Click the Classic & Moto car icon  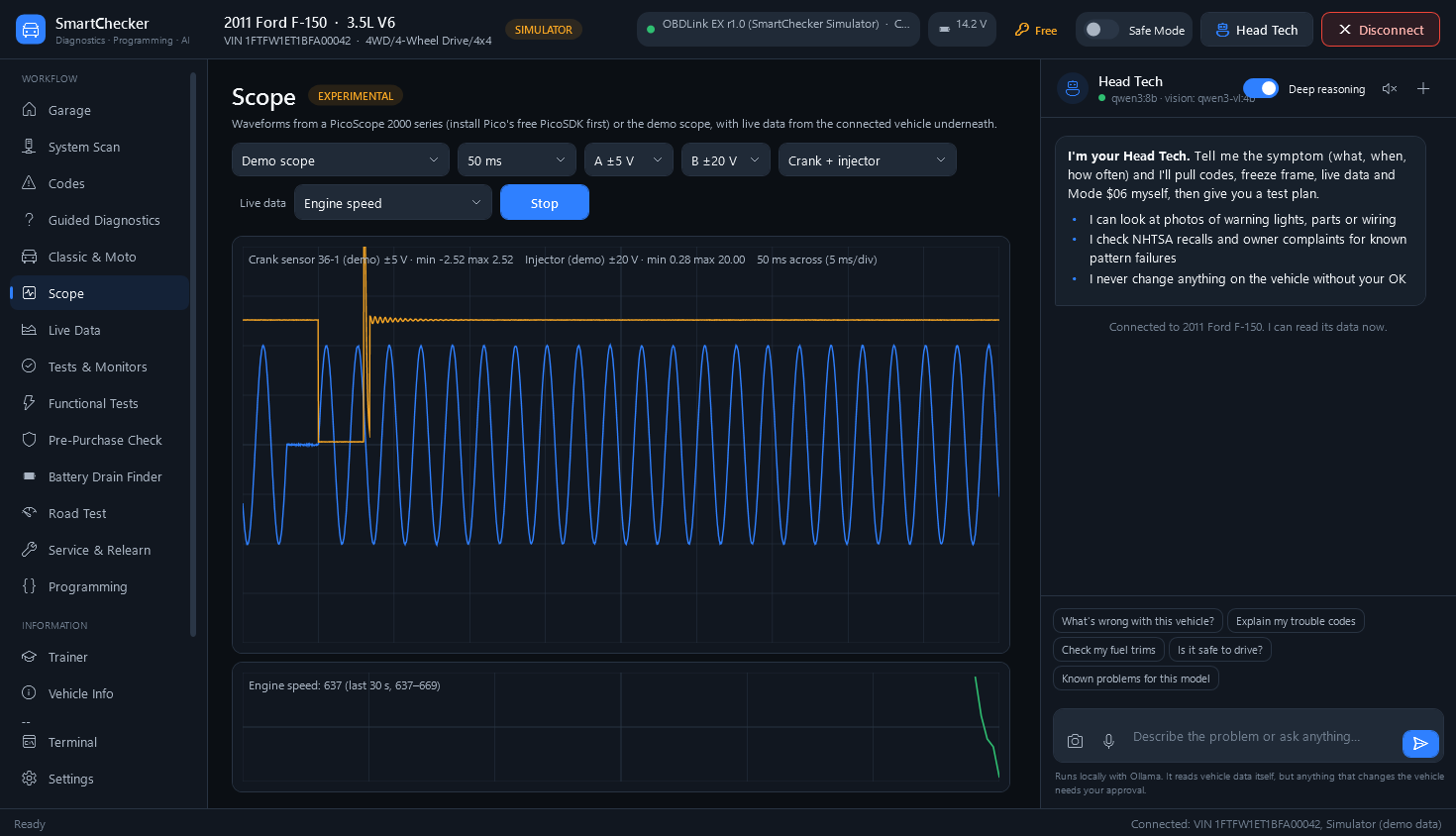(x=29, y=257)
